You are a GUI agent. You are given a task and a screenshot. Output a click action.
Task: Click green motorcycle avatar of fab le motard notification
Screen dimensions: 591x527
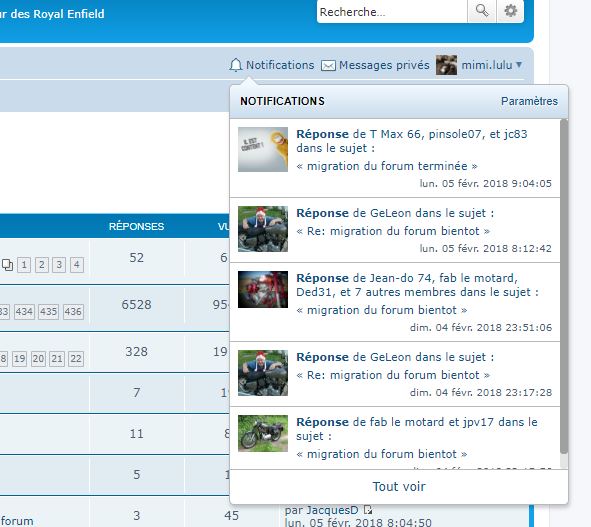click(263, 433)
